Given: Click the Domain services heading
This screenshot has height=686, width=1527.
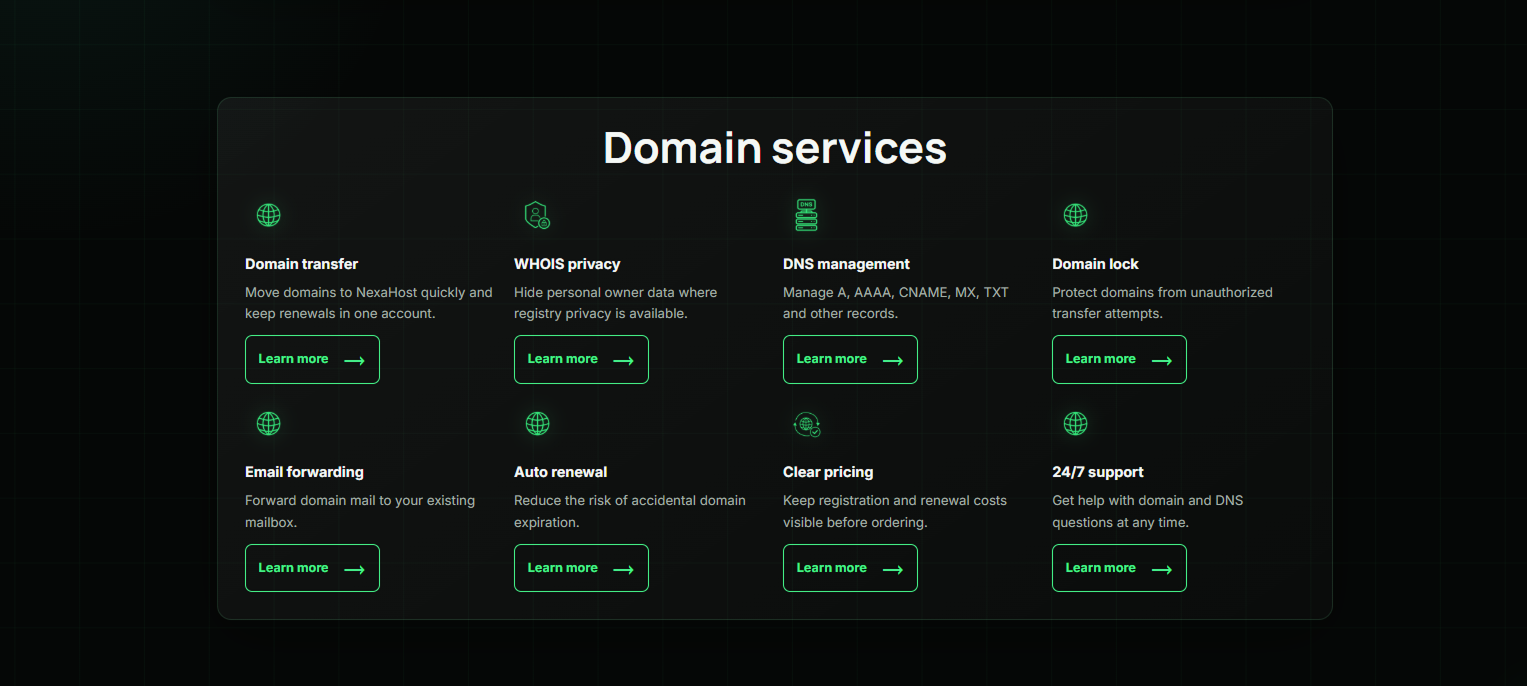Looking at the screenshot, I should click(775, 147).
